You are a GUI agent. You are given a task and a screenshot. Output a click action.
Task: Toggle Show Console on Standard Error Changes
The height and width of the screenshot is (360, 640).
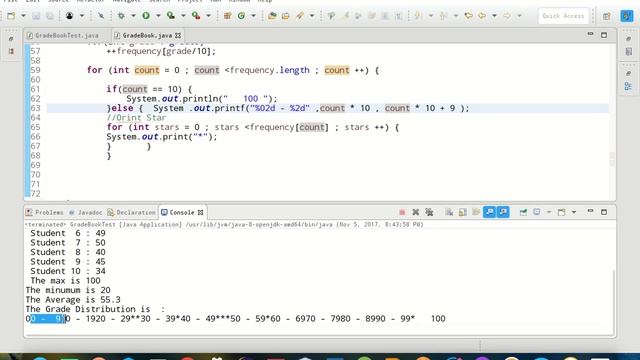503,212
